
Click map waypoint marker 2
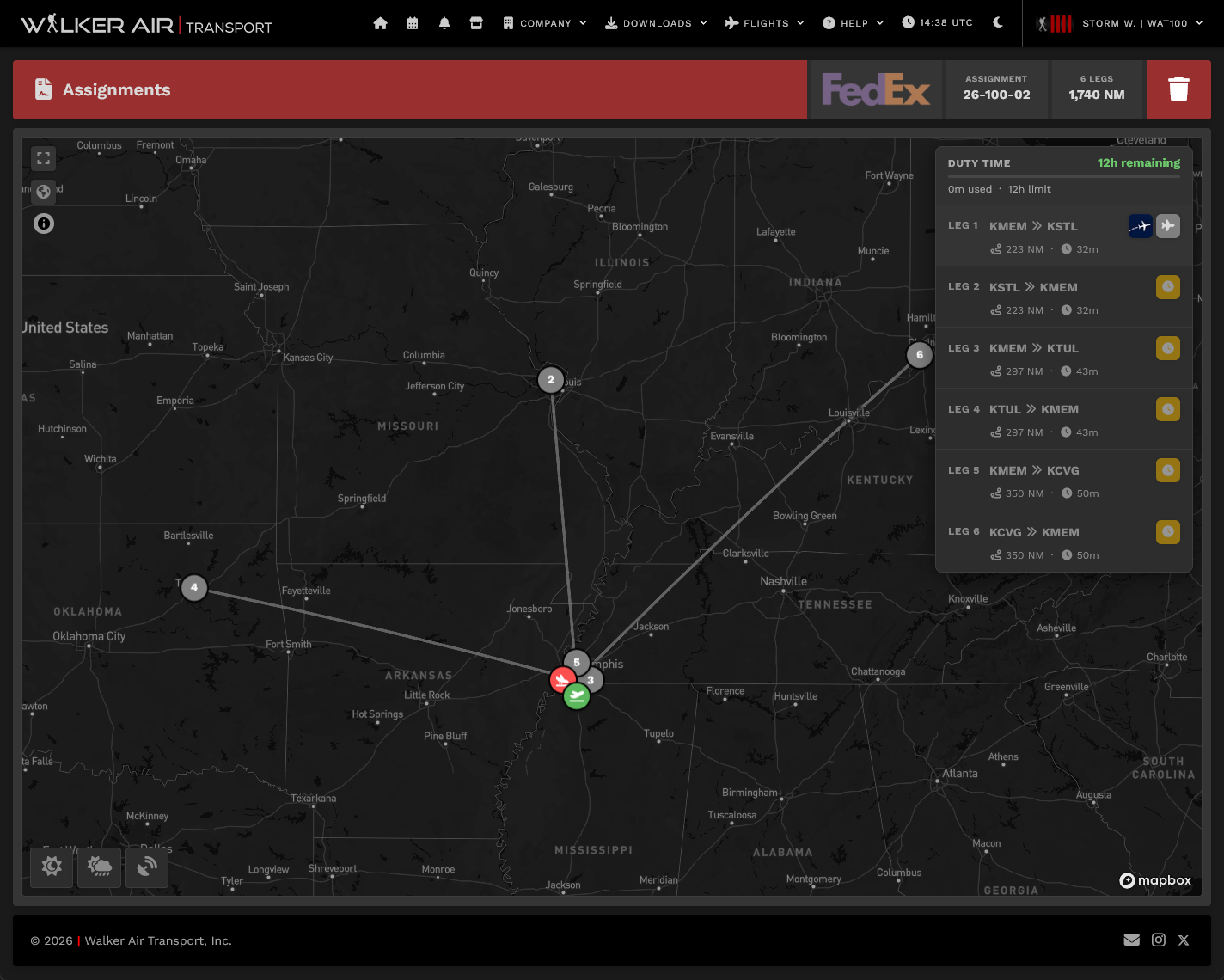551,379
